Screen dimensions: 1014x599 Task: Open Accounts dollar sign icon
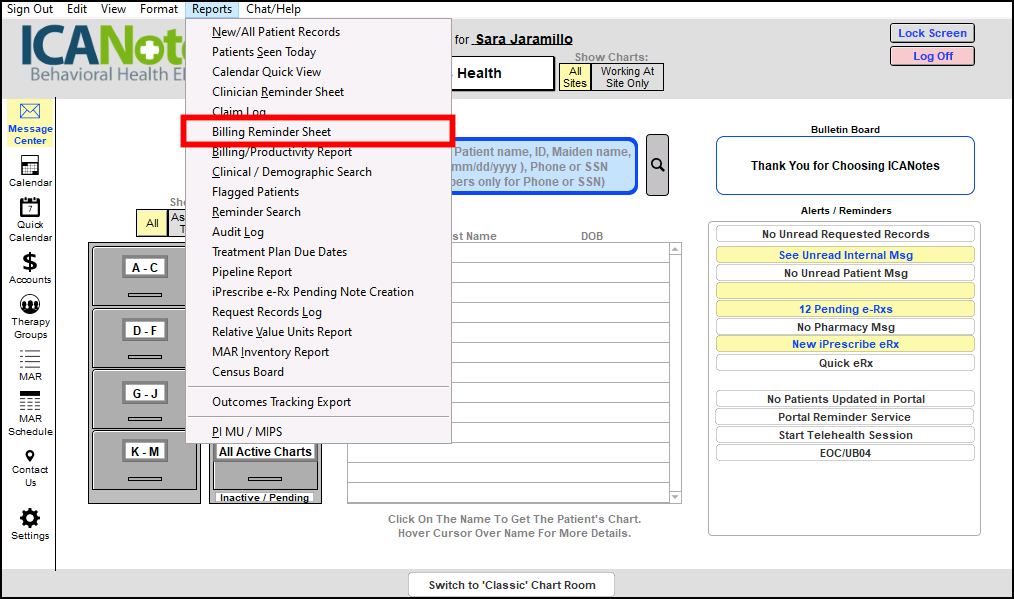30,262
